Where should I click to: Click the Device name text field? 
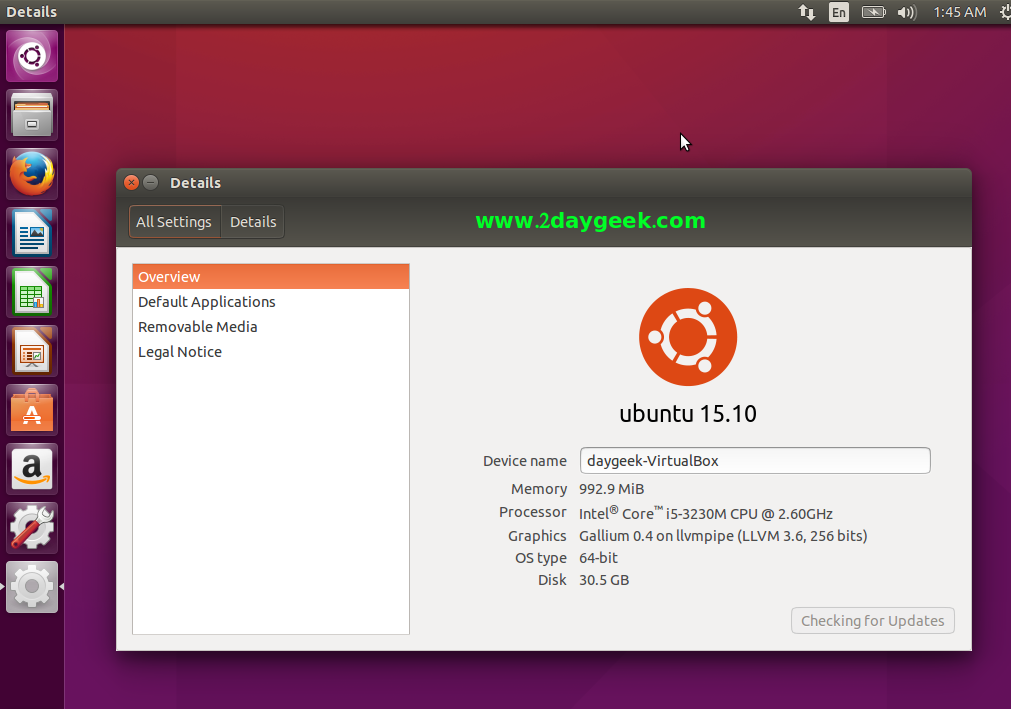pos(755,461)
